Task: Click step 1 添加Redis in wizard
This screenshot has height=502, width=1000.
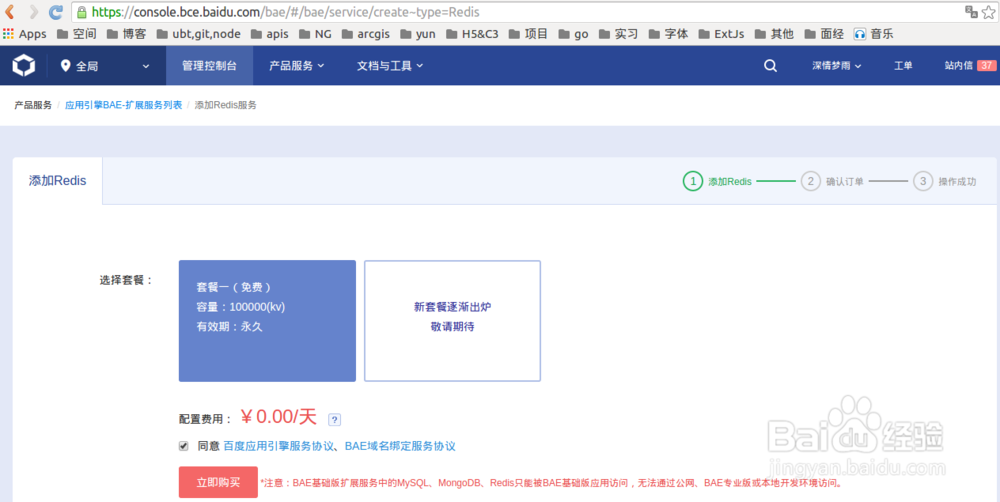Action: [717, 181]
